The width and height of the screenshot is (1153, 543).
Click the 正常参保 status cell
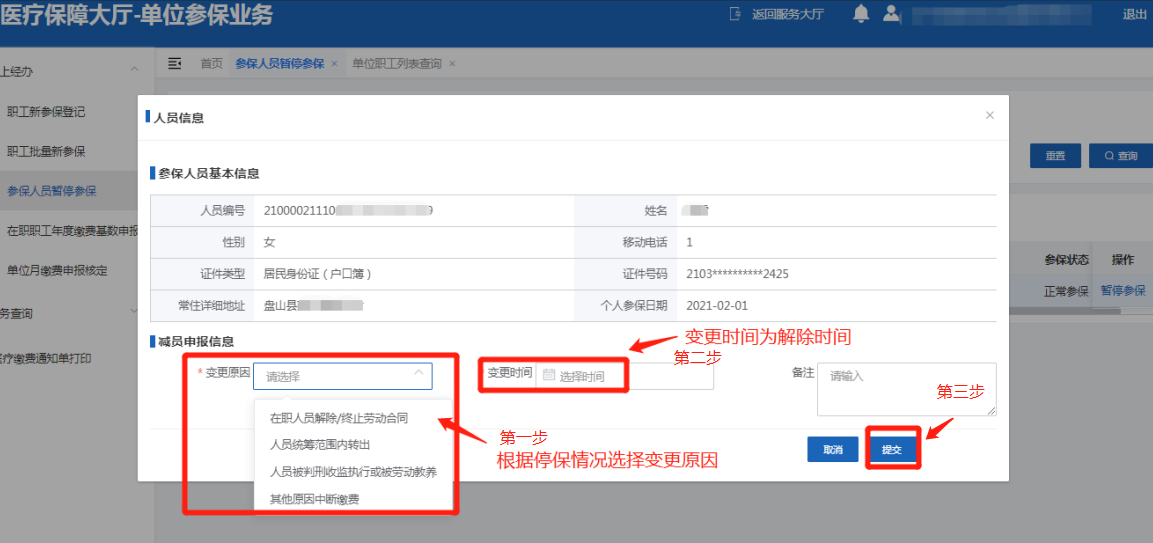click(1066, 291)
